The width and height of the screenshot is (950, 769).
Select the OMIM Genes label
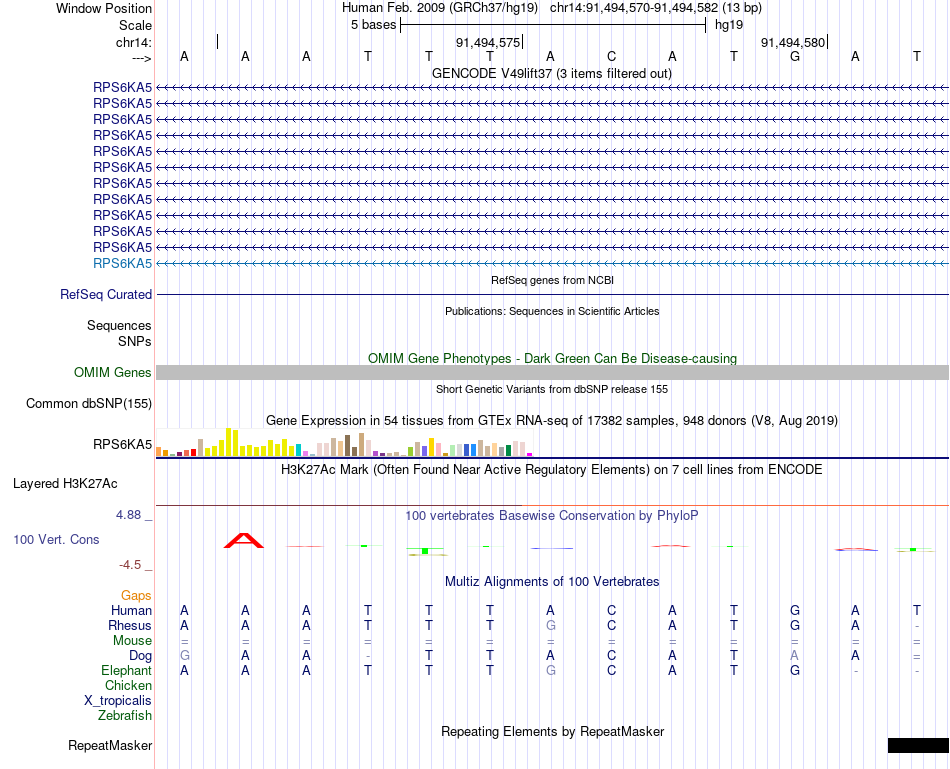tap(113, 373)
